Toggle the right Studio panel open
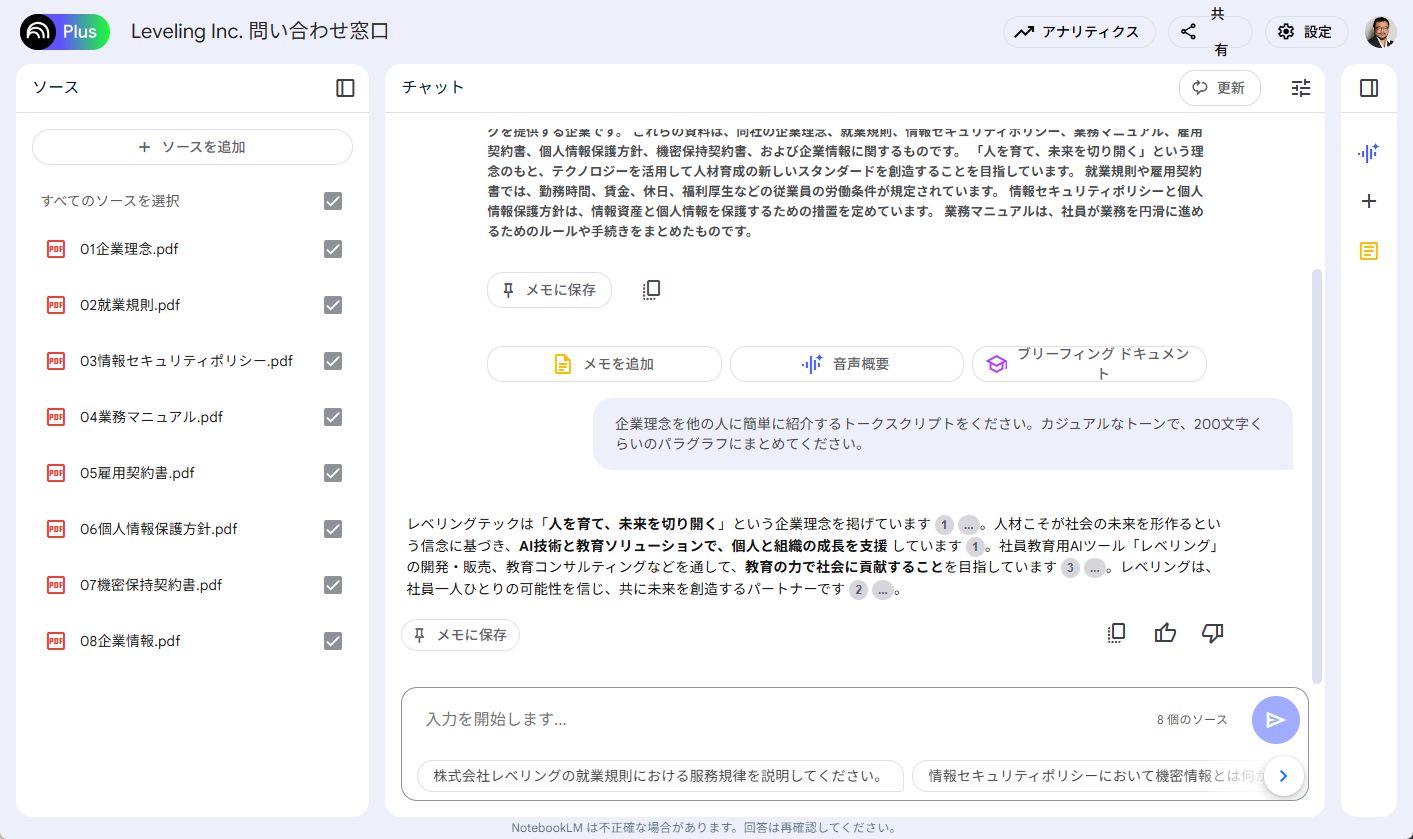Viewport: 1413px width, 839px height. tap(1368, 88)
